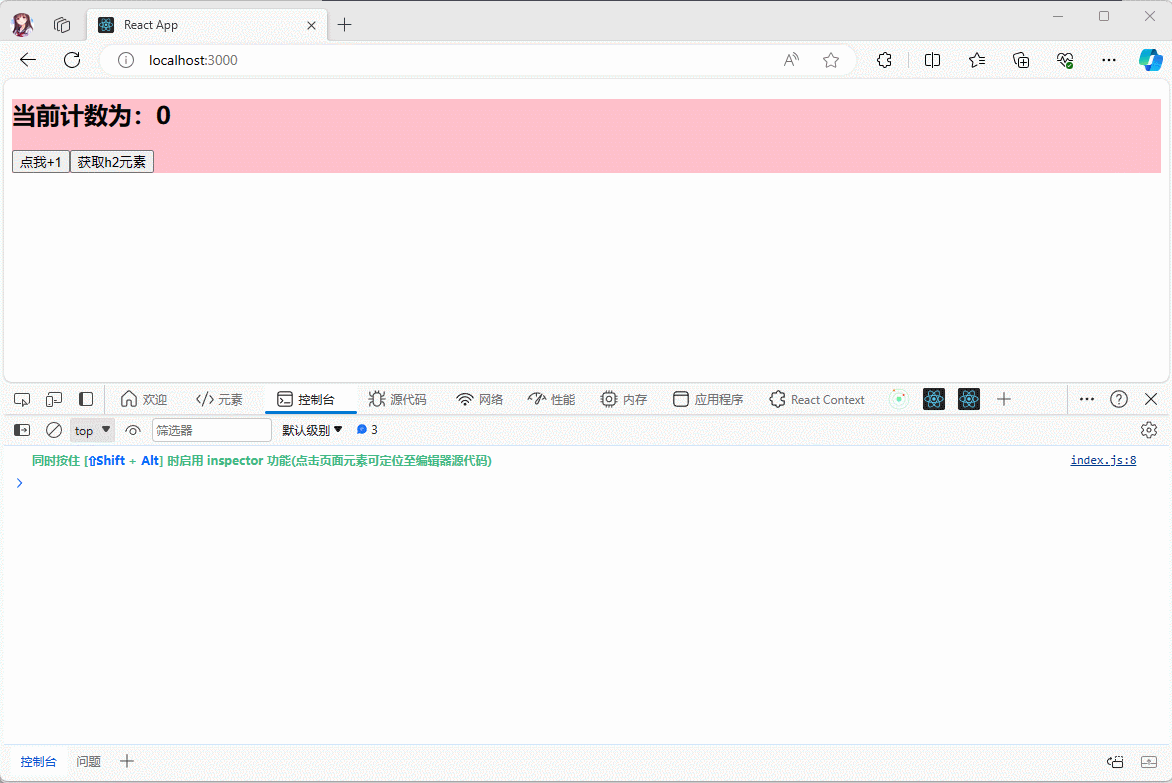Viewport: 1172px width, 783px height.
Task: Open DevTools help icon
Action: [x=1119, y=399]
